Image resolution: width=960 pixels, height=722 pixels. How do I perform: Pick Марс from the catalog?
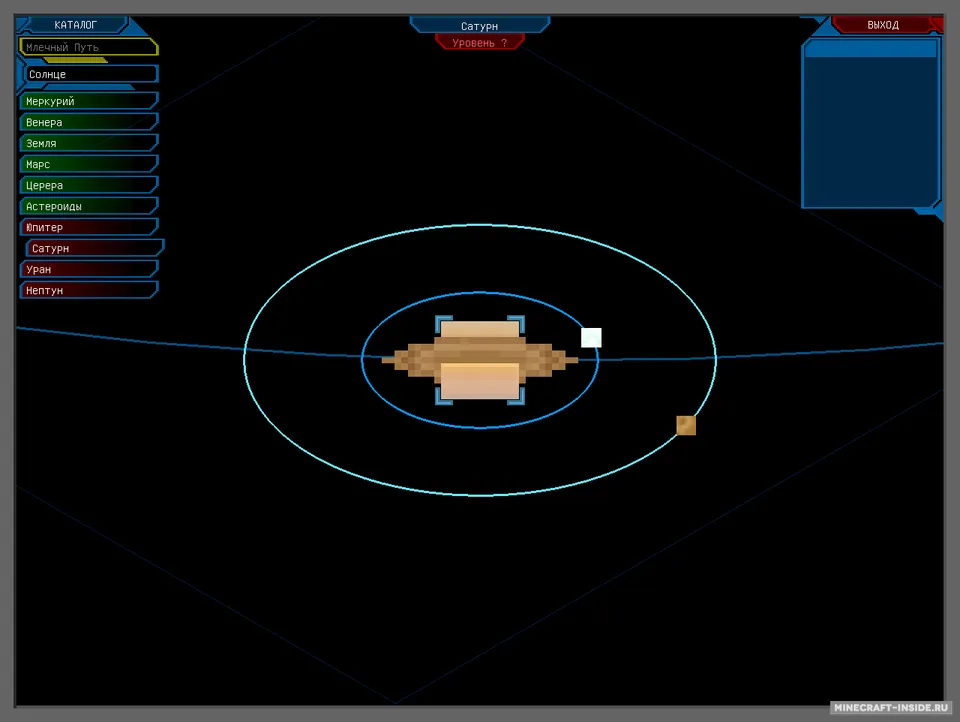pyautogui.click(x=89, y=164)
